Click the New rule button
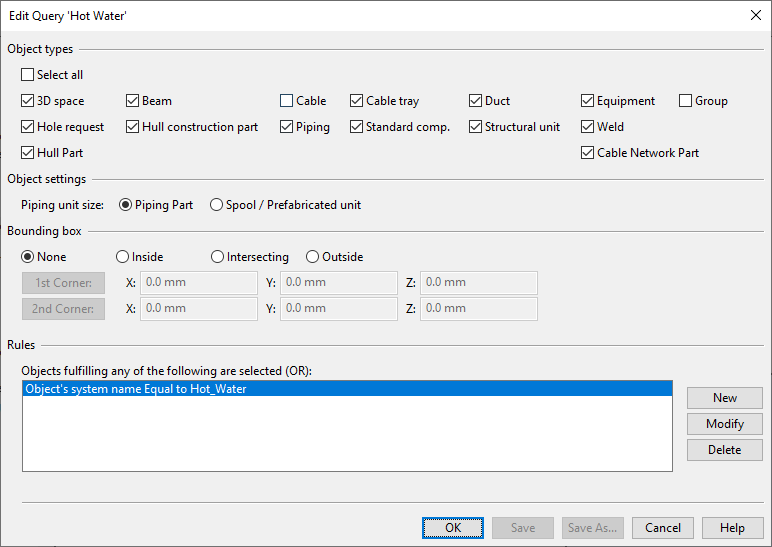 click(724, 398)
